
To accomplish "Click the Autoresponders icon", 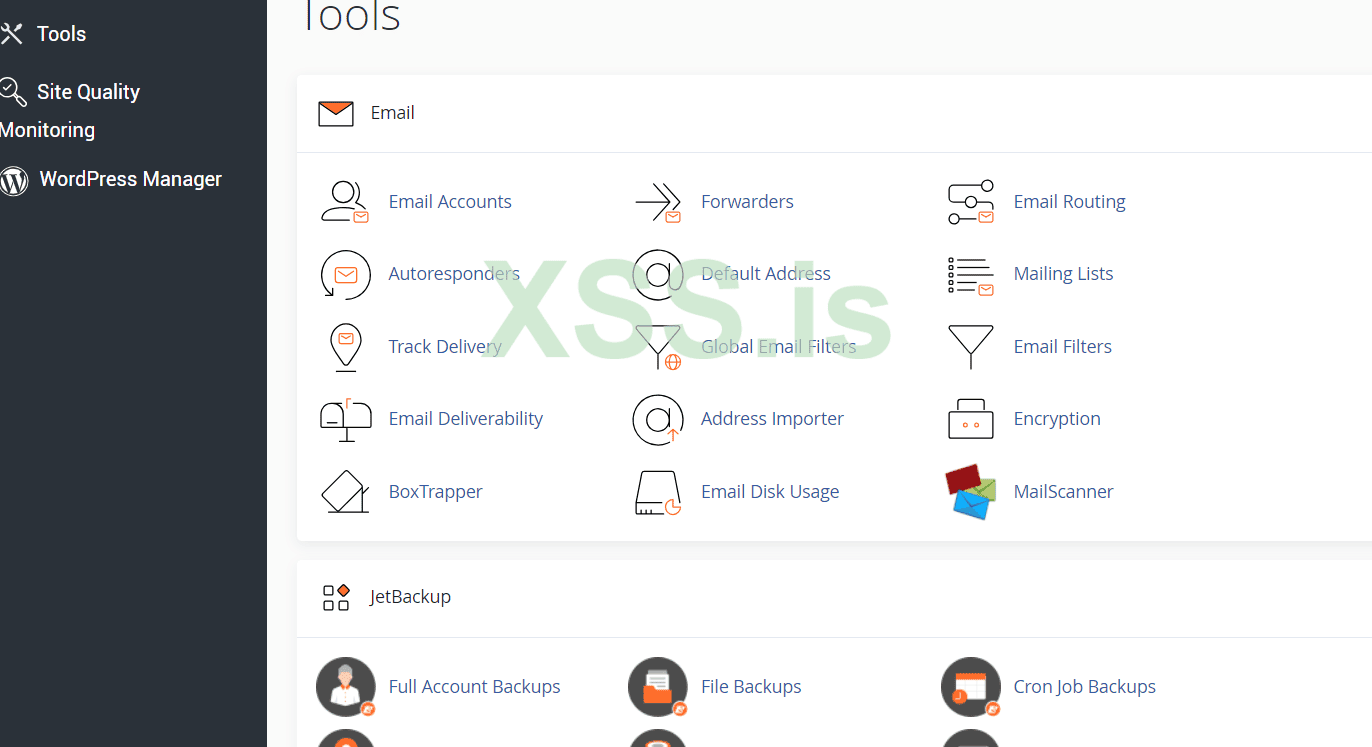I will (x=345, y=274).
